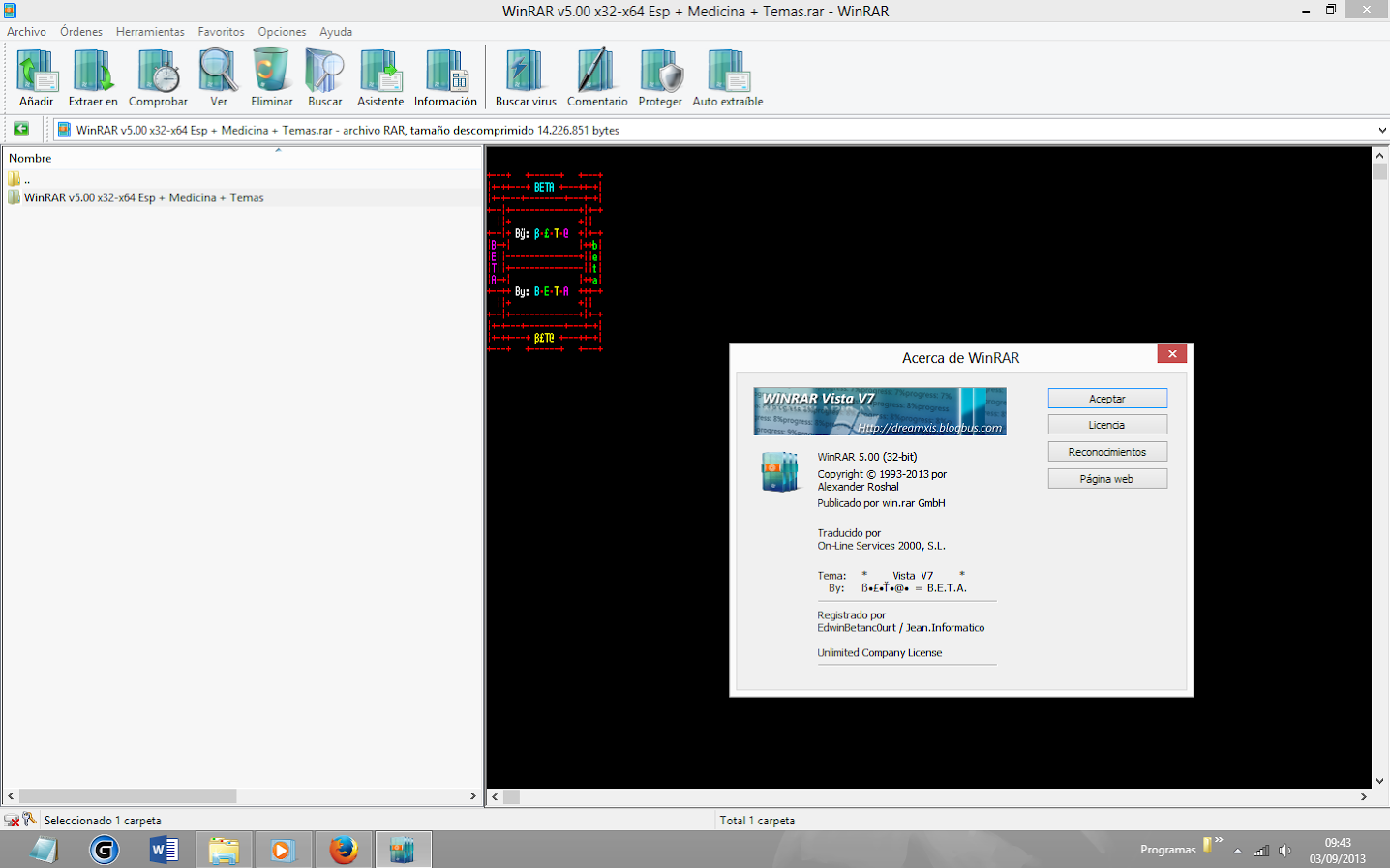Screen dimensions: 1390x868
Task: Click the Auto extraíble icon
Action: (x=728, y=77)
